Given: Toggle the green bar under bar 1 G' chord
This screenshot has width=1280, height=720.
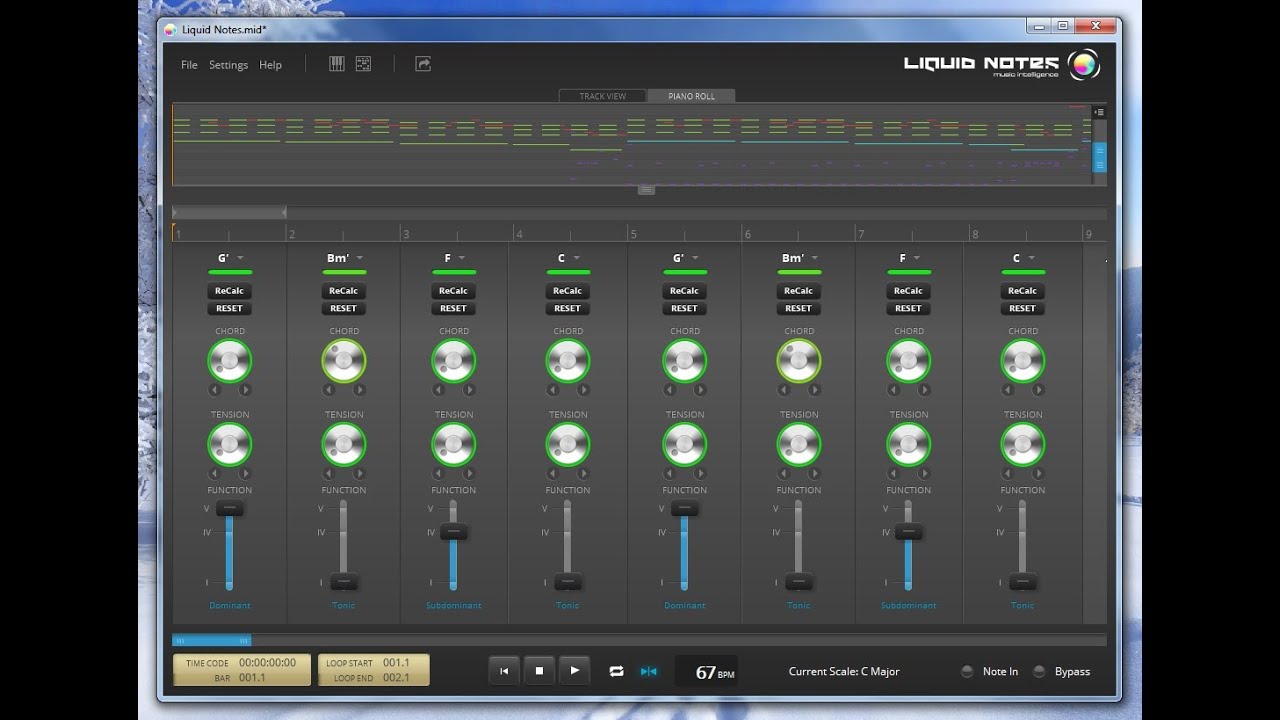Looking at the screenshot, I should point(230,272).
